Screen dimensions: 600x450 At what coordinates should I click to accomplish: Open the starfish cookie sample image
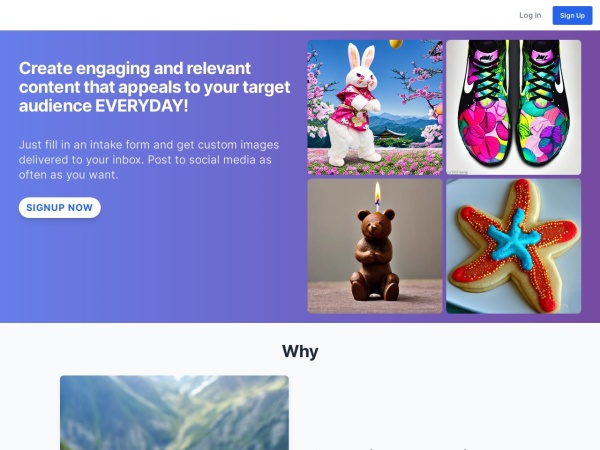tap(514, 246)
